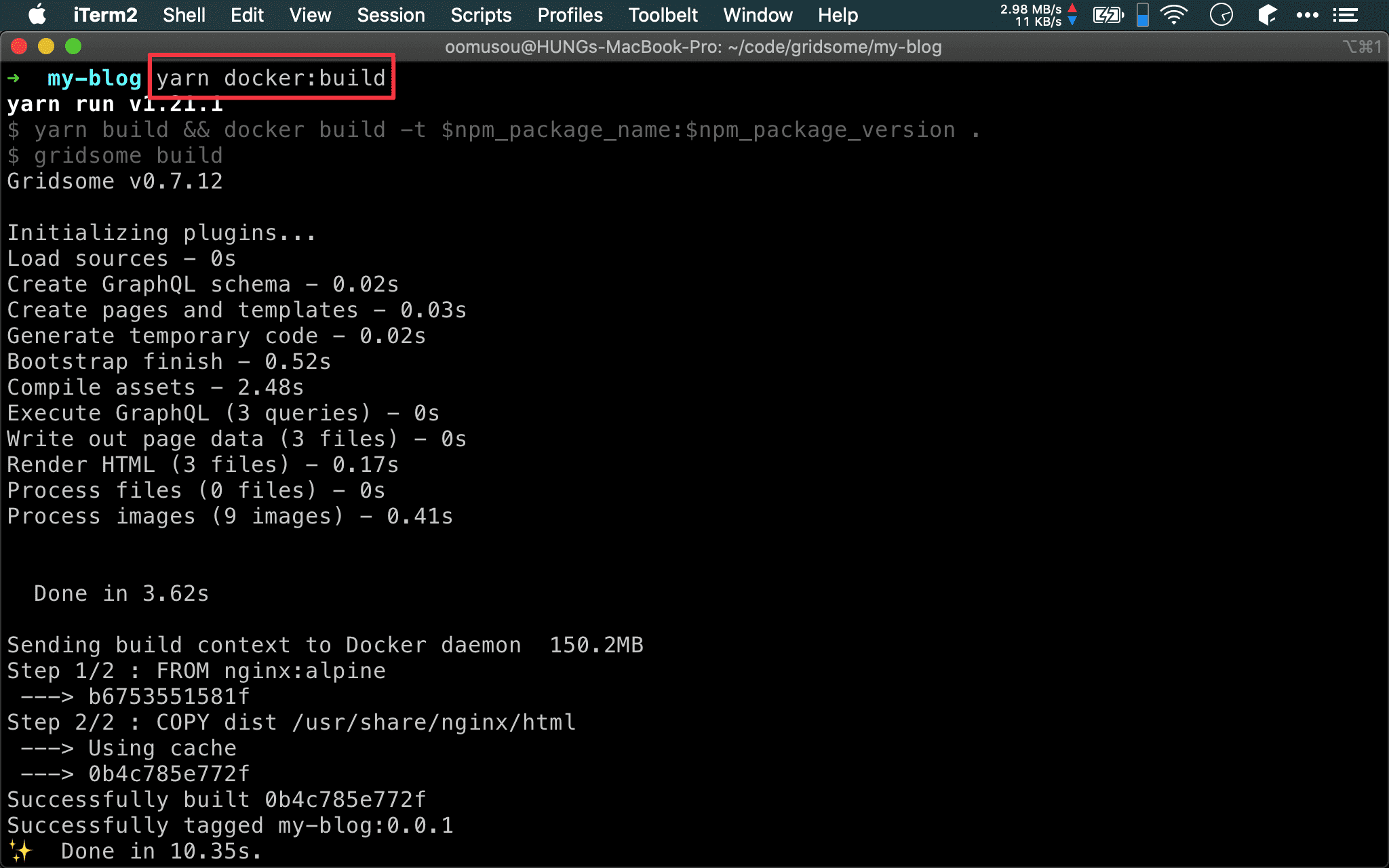Viewport: 1389px width, 868px height.
Task: Click 'Execute GraphQL (3 queries)' line
Action: pos(223,414)
